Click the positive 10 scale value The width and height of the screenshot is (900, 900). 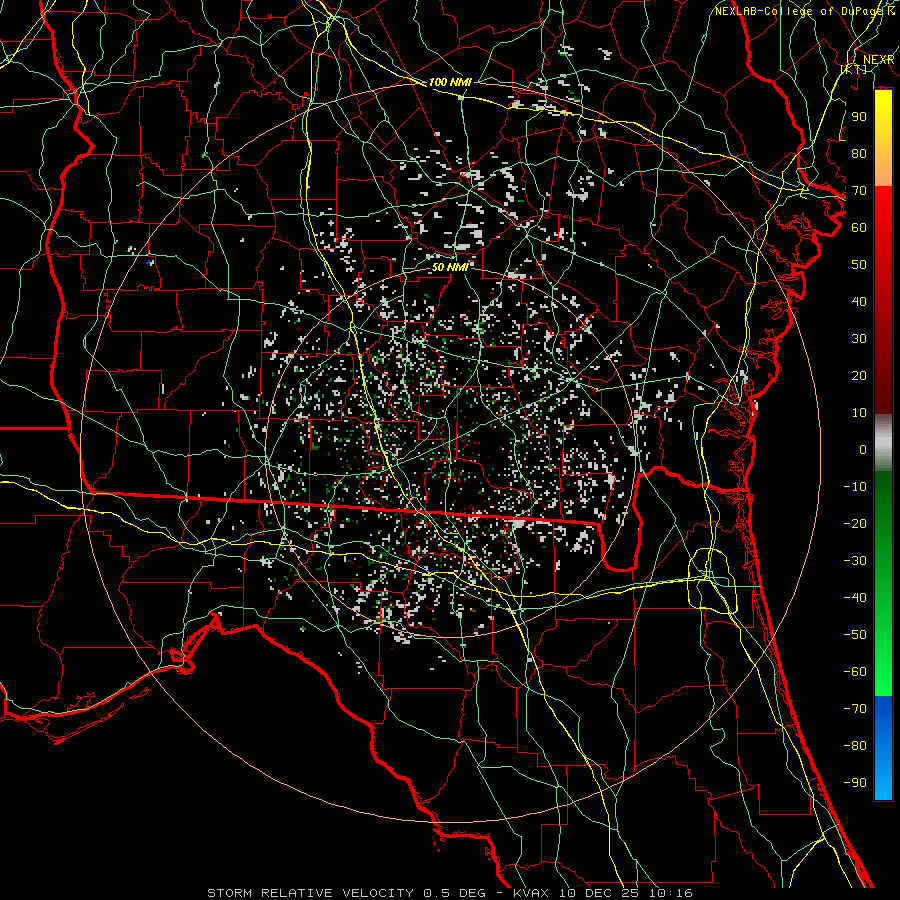click(859, 413)
